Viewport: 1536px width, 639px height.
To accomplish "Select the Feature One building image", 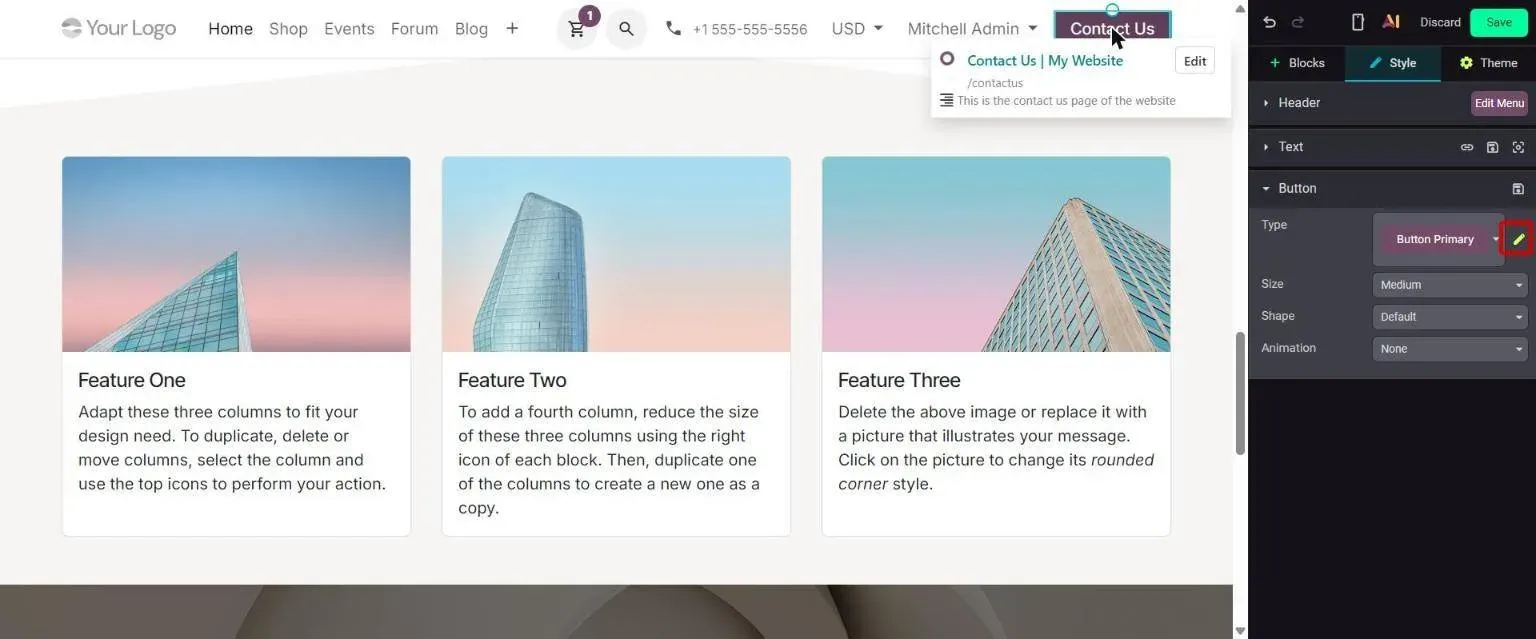I will 236,254.
